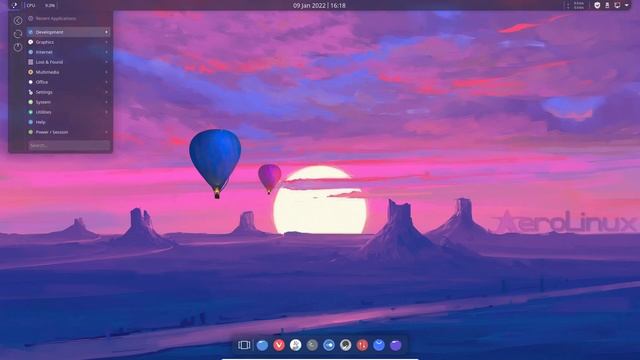Open the Office category
640x360 pixels.
69,82
